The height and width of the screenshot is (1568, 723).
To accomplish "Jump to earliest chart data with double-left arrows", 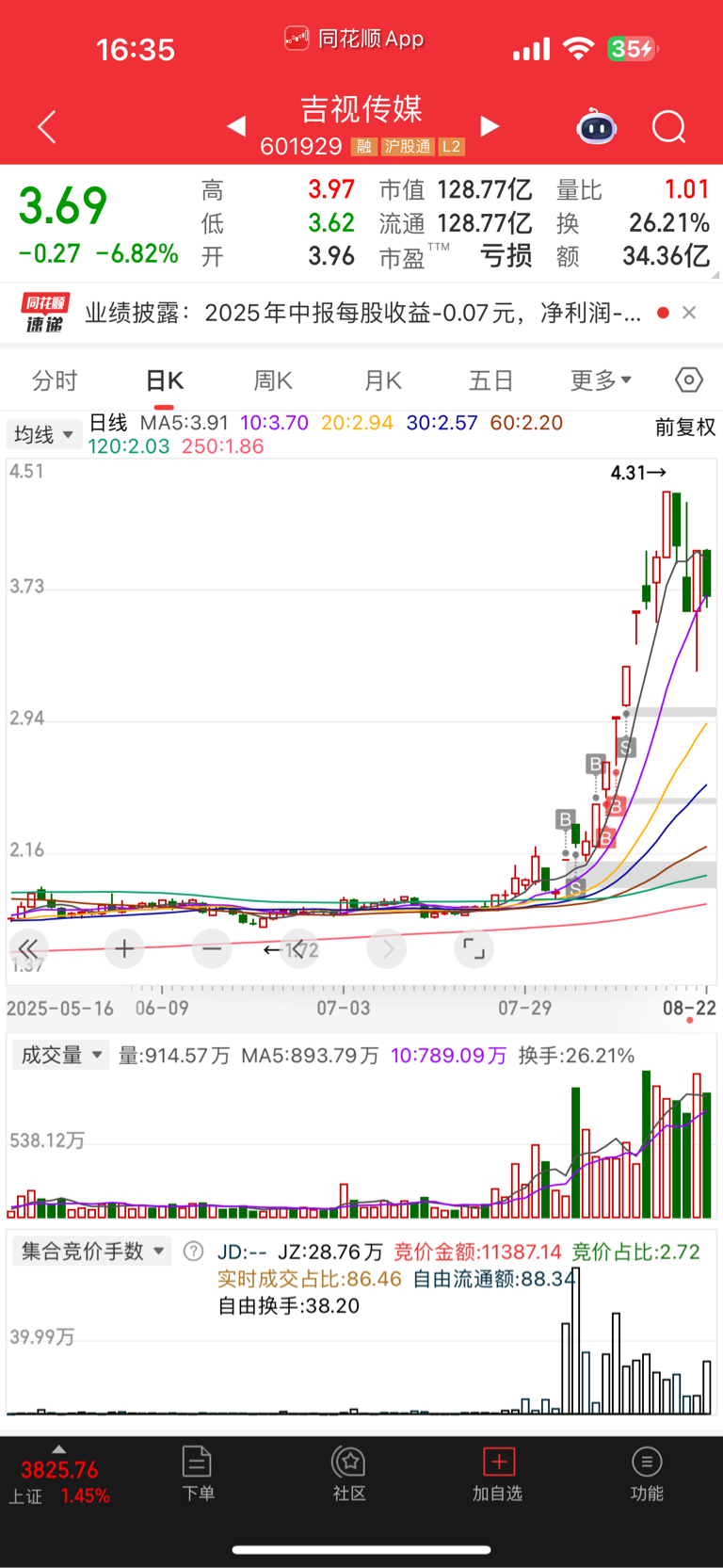I will coord(28,948).
